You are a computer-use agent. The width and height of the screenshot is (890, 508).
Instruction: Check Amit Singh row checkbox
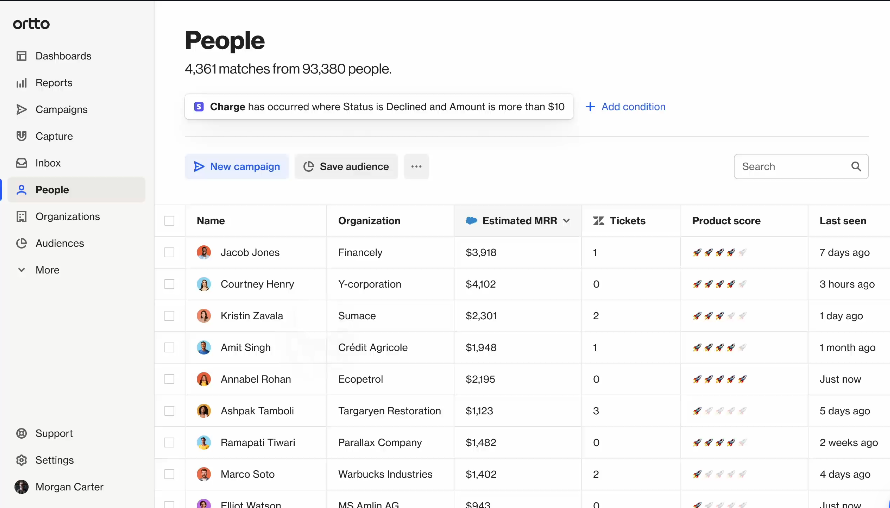pyautogui.click(x=169, y=347)
